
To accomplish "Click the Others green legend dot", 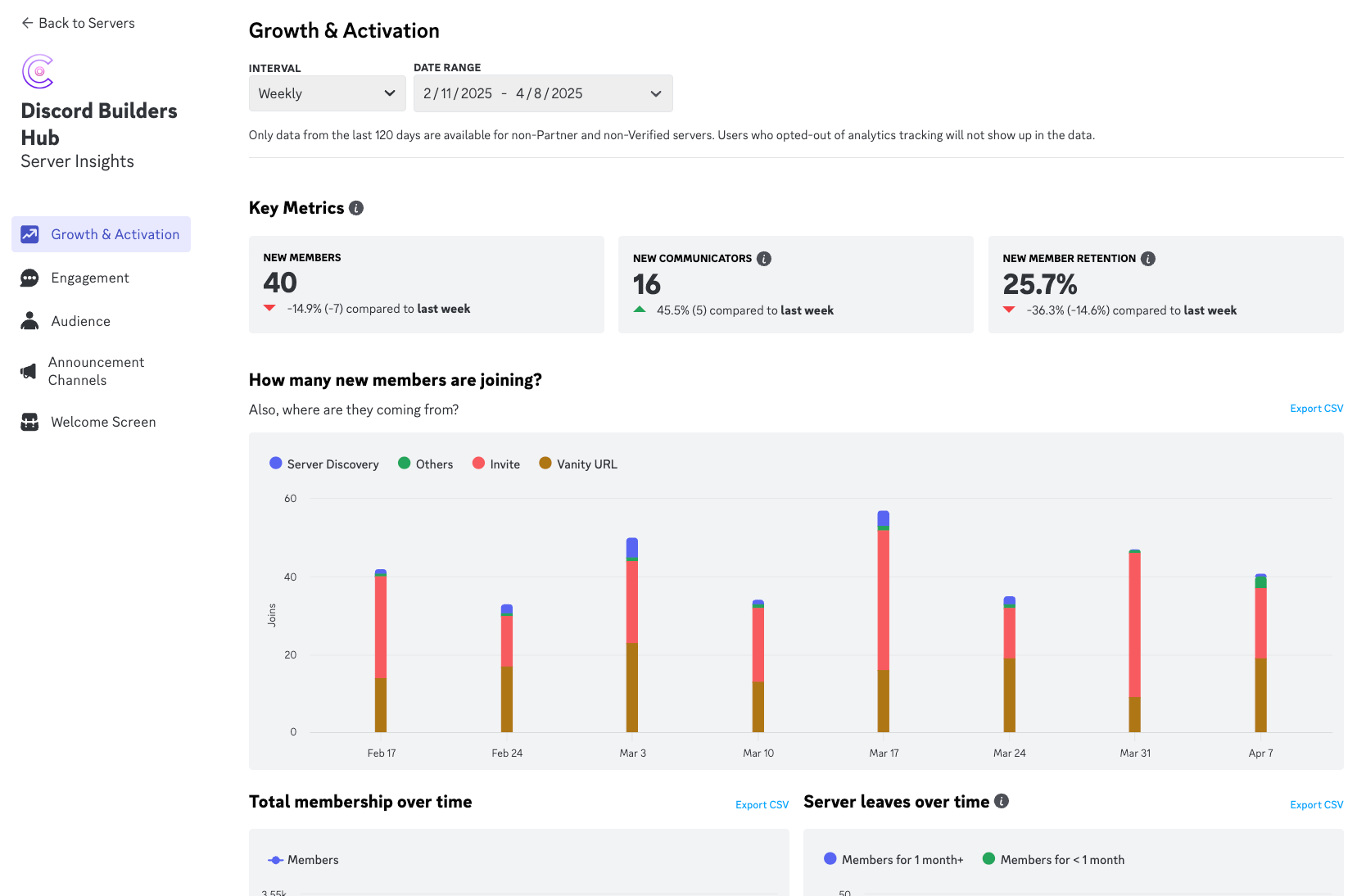I will coord(404,463).
